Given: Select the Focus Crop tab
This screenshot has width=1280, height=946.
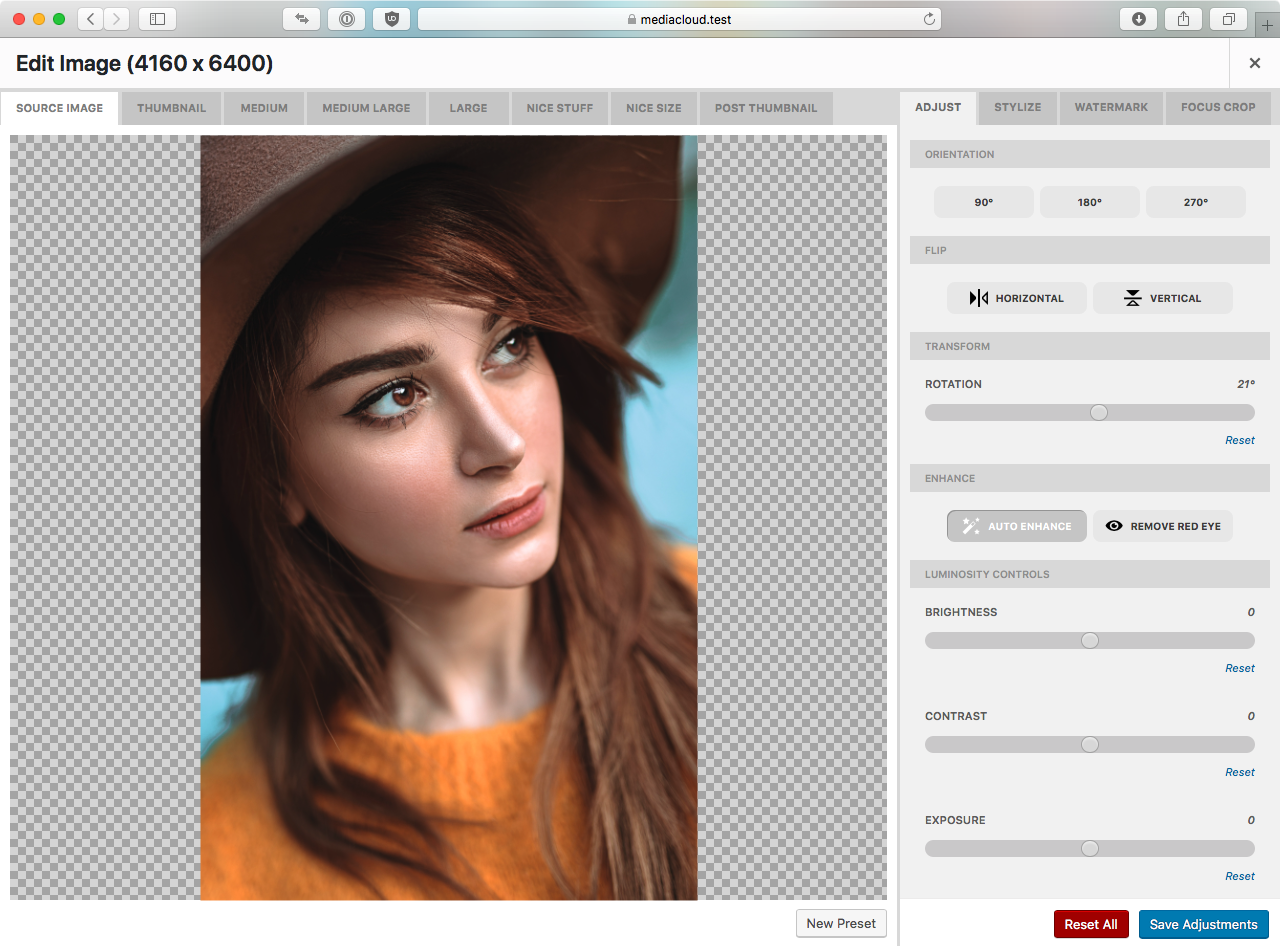Looking at the screenshot, I should [1217, 107].
